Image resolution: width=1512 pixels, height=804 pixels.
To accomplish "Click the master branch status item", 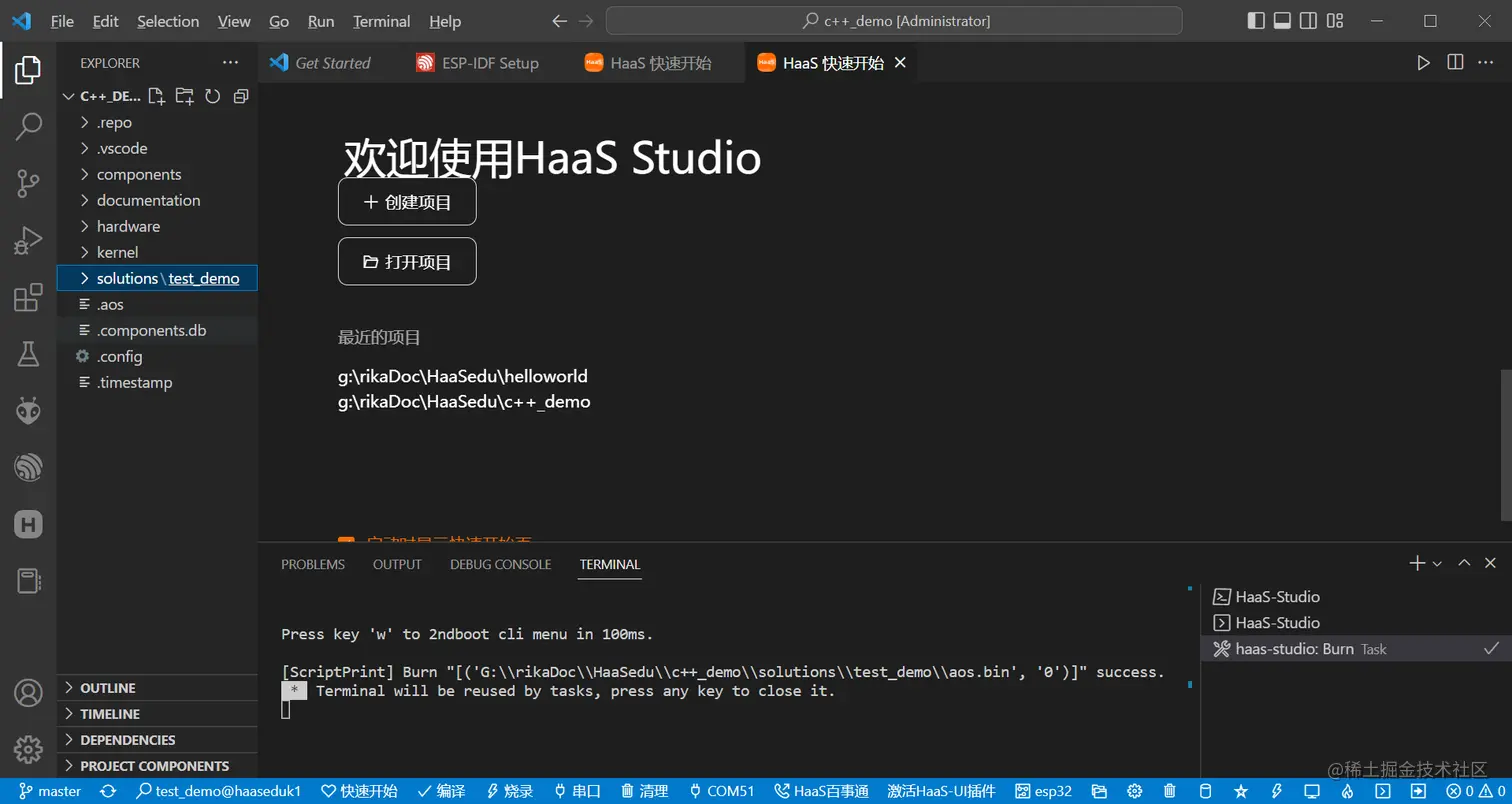I will 50,791.
